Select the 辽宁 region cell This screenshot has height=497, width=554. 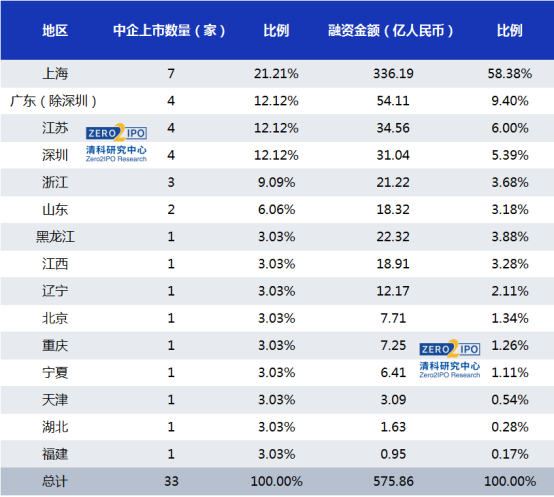55,291
